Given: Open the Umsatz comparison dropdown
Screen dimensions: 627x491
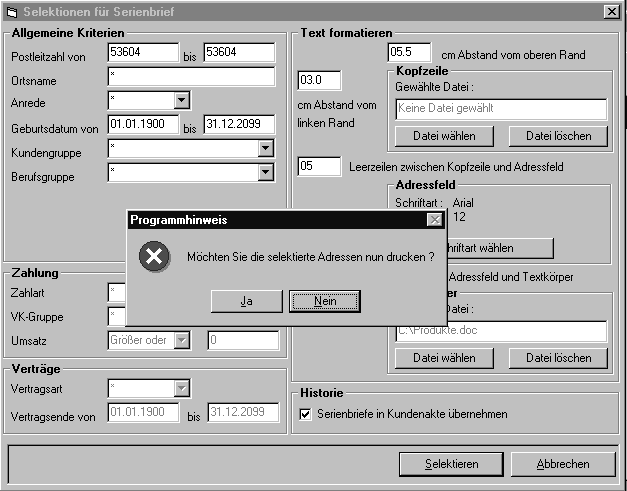Looking at the screenshot, I should 181,340.
